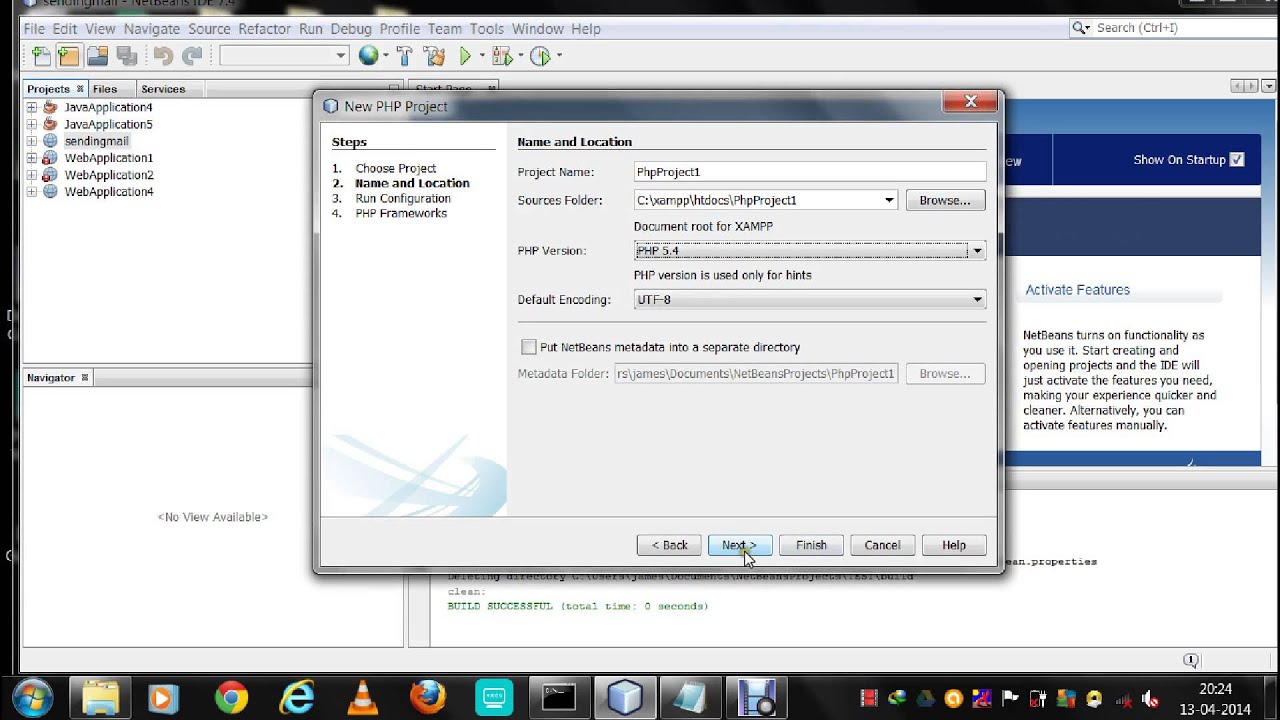This screenshot has height=720, width=1280.
Task: Click the Back button in wizard
Action: (x=669, y=545)
